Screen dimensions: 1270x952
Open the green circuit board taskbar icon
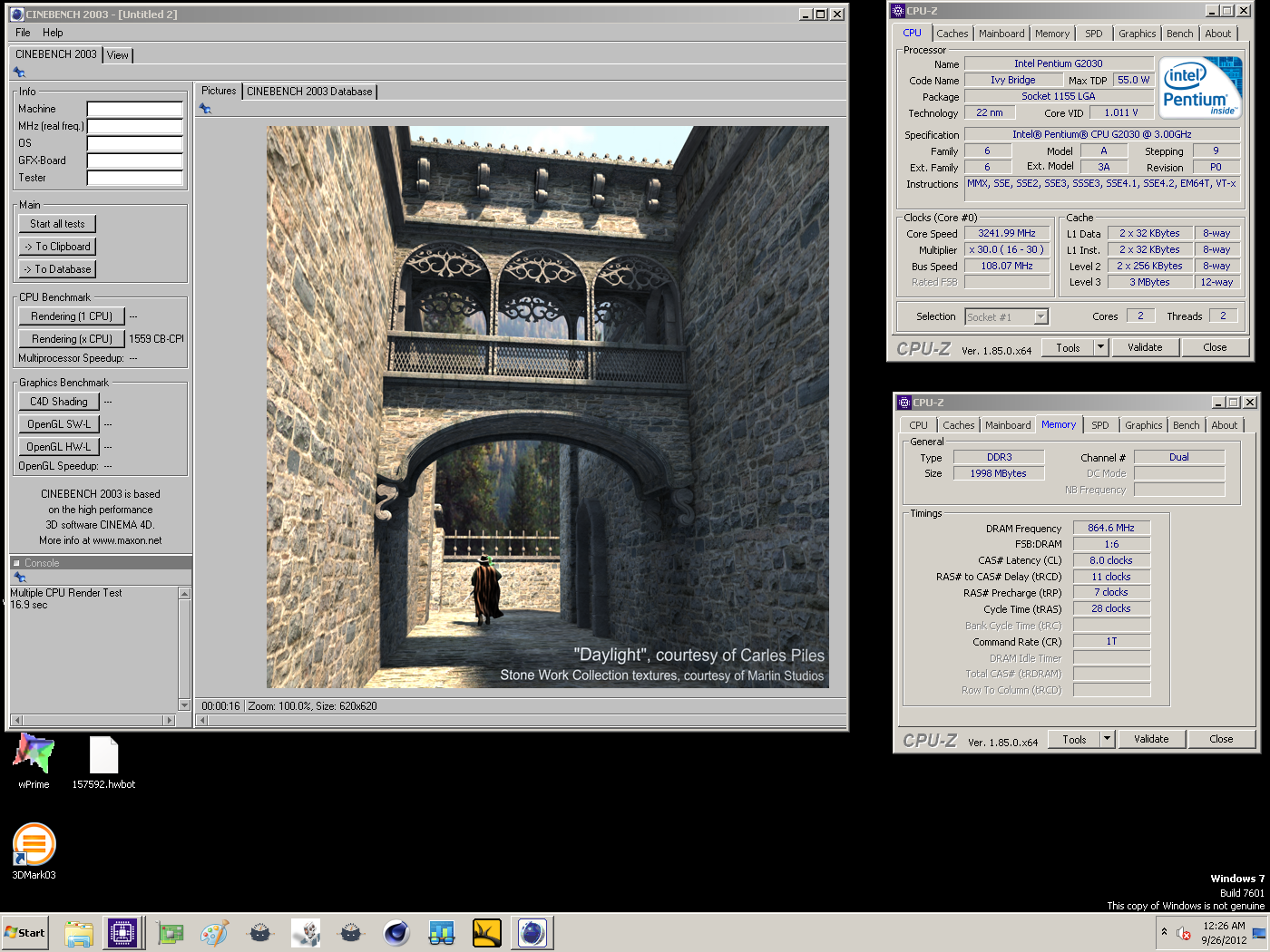pos(170,933)
